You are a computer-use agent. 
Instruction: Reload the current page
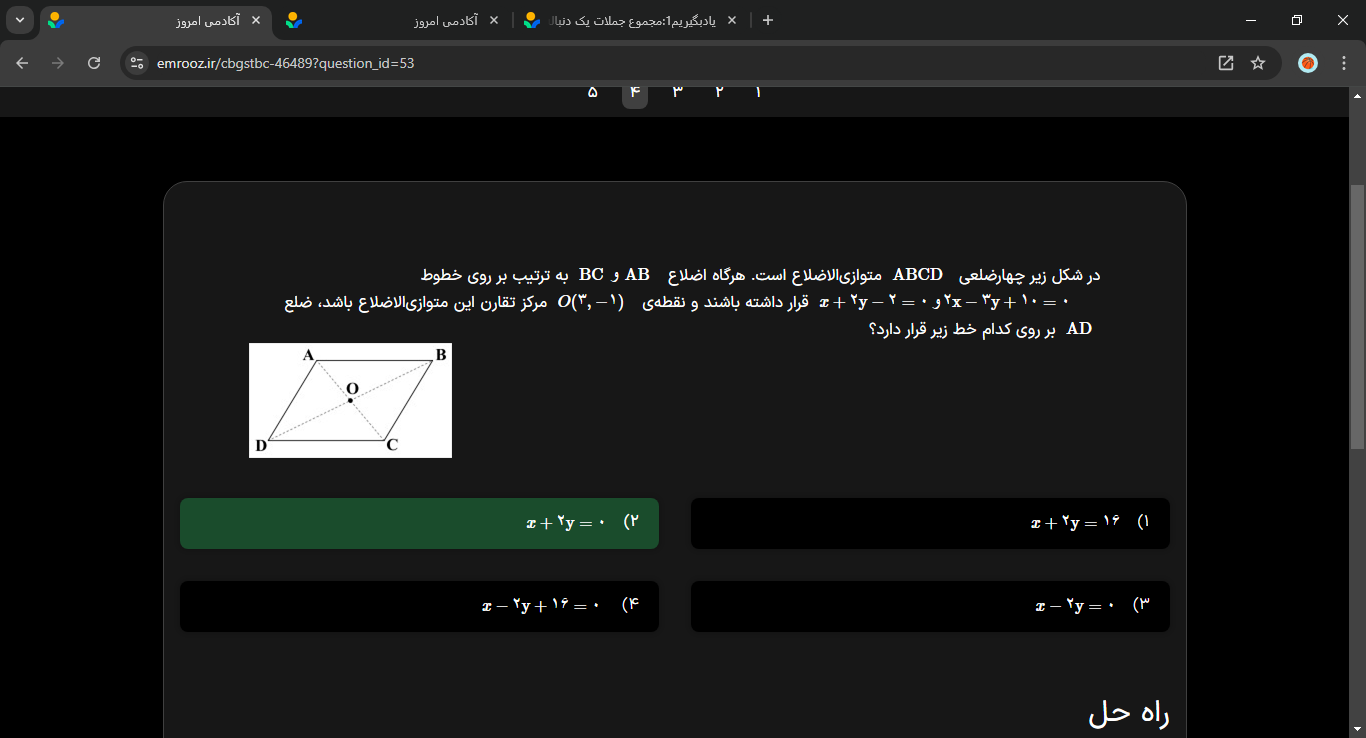pos(94,63)
